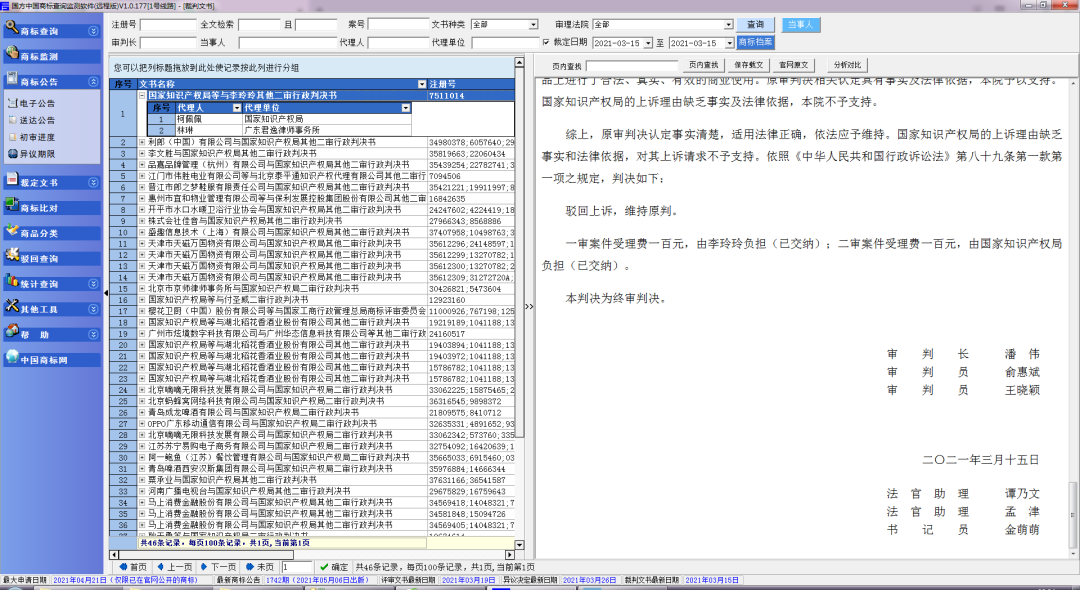Toggle the 裁定日期 checkbox
The image size is (1080, 590).
point(546,42)
